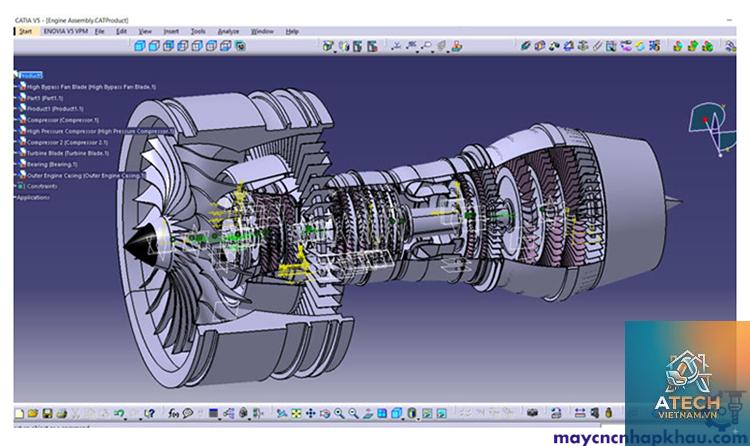This screenshot has height=446, width=750.
Task: Select Compressor (Compressor.1) in the tree
Action: 63,120
